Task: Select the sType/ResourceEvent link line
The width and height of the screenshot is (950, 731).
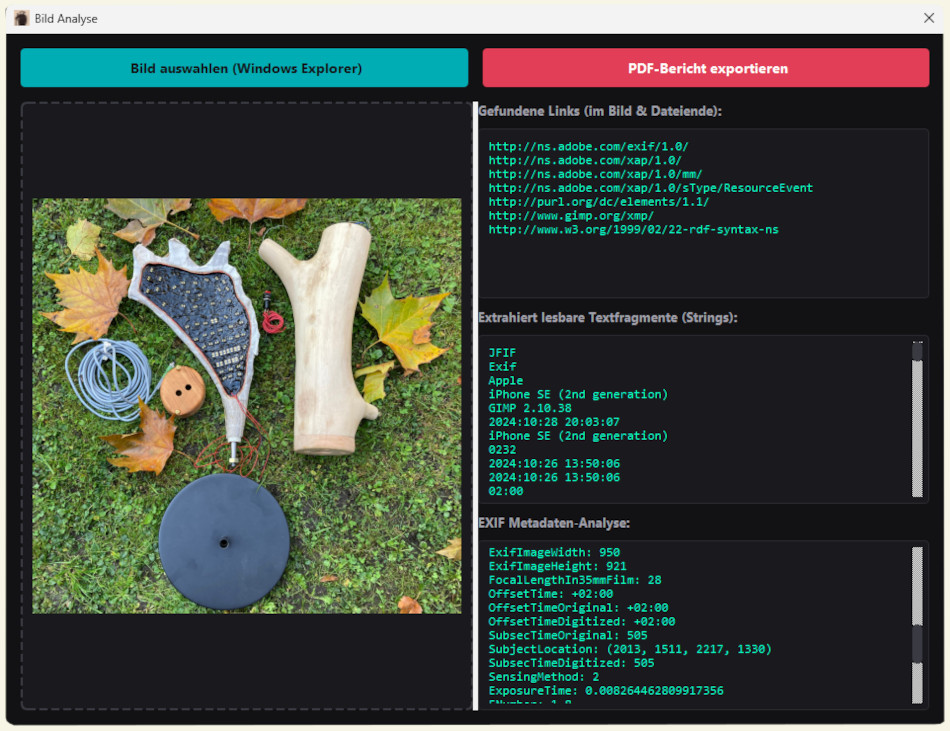Action: (x=651, y=188)
